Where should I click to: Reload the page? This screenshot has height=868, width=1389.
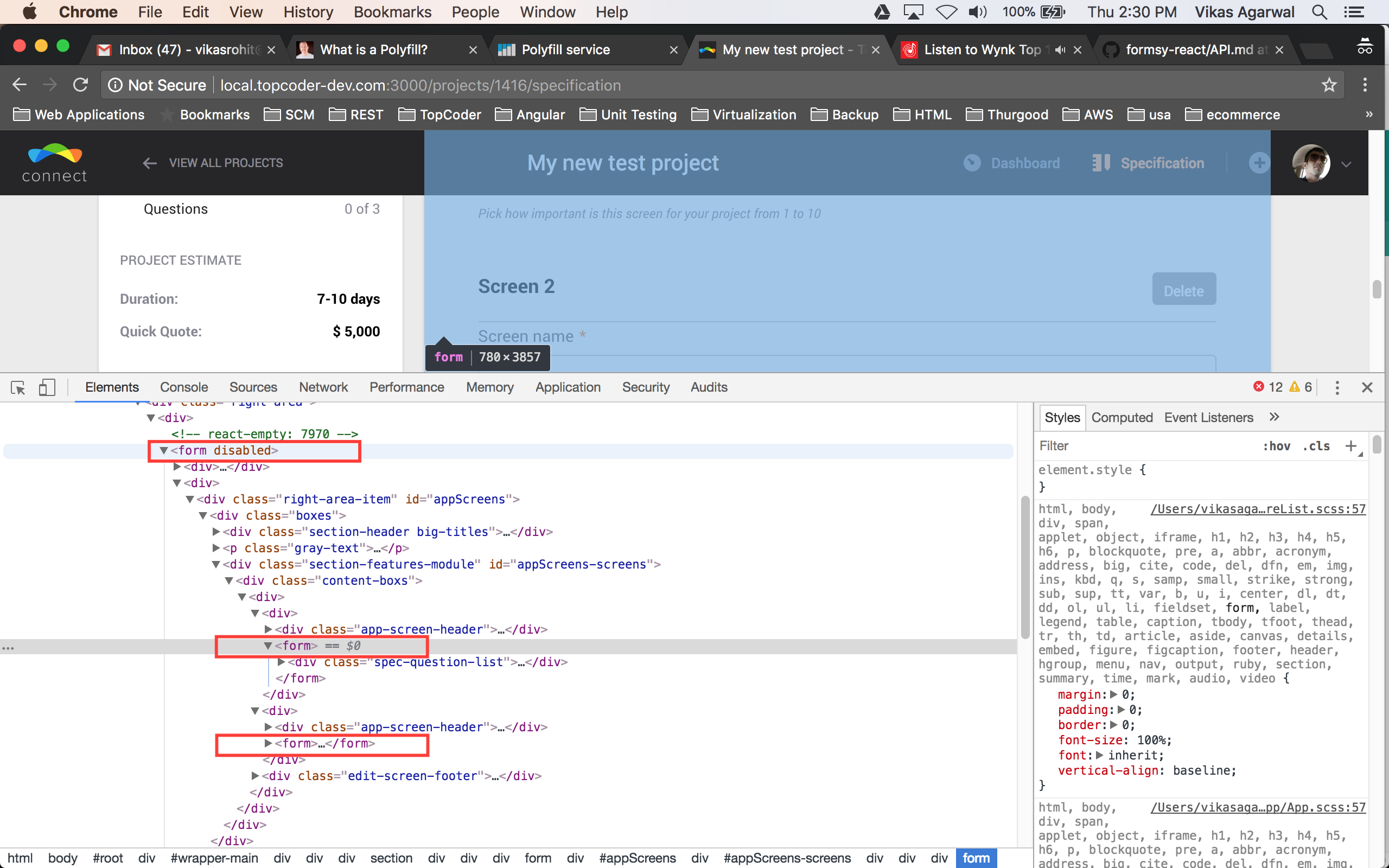point(80,85)
